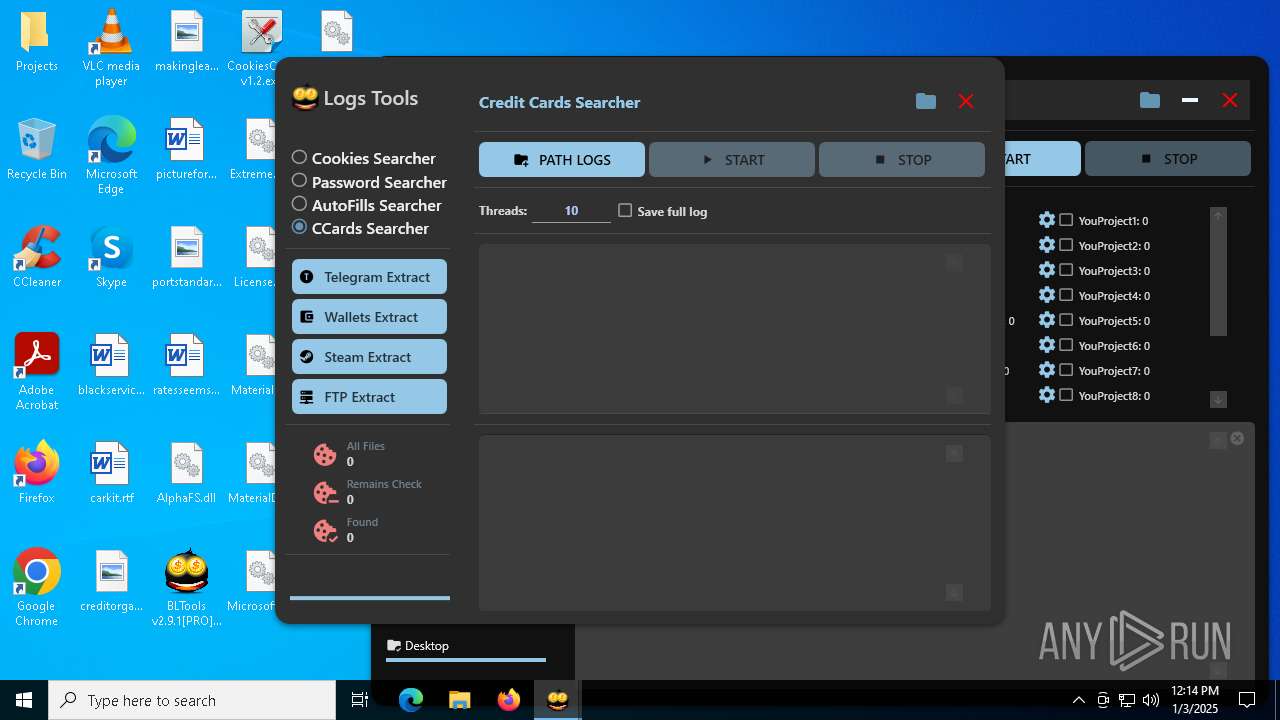Open the Projects folder on desktop

pos(37,42)
